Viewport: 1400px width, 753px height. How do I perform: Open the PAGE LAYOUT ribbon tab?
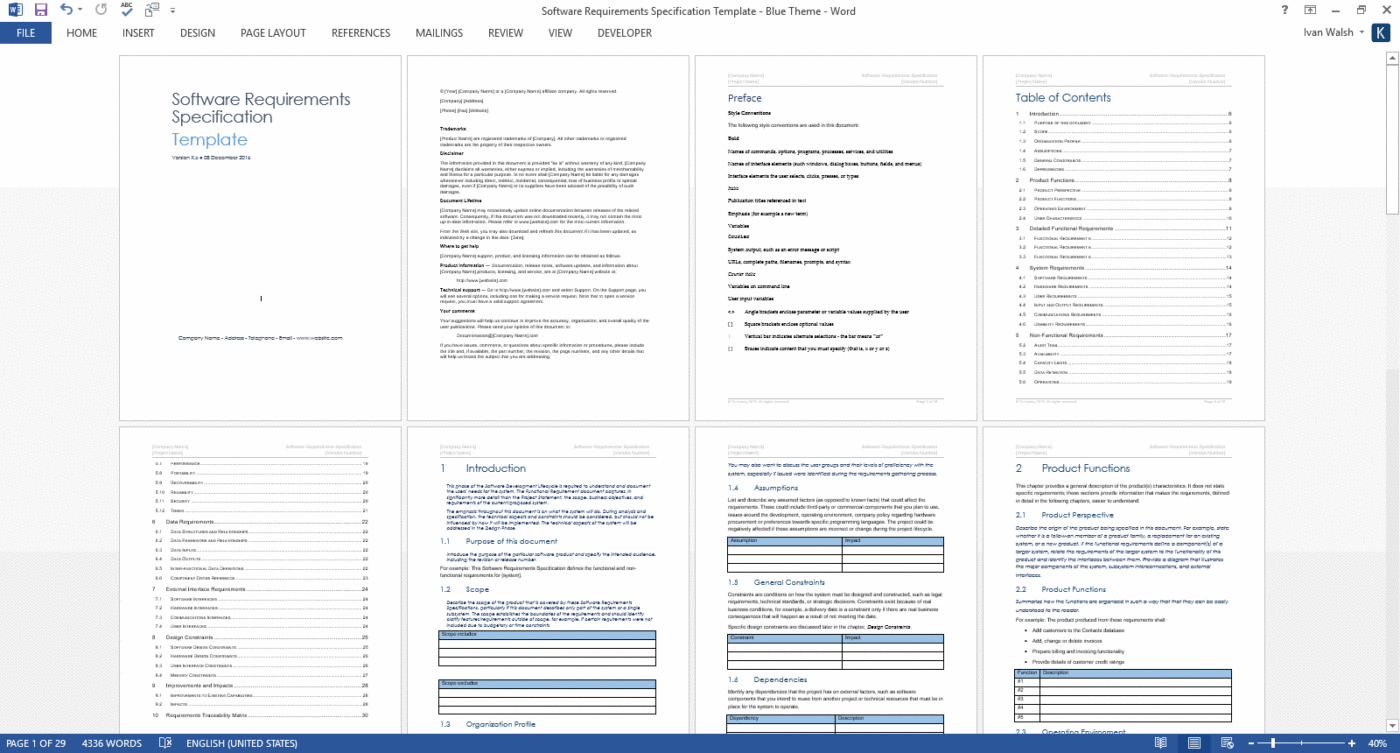[x=272, y=33]
